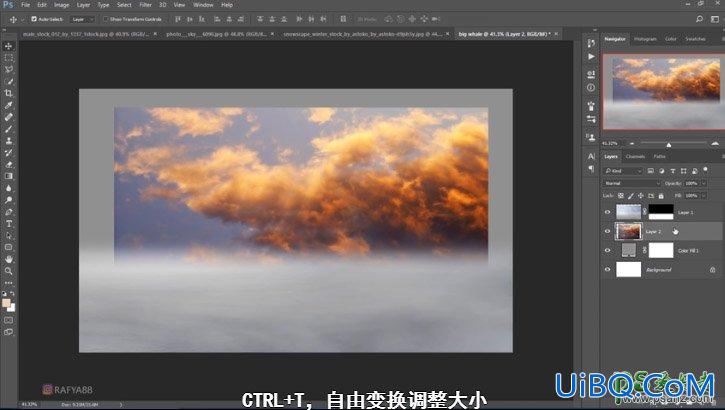The width and height of the screenshot is (725, 410).
Task: Select the Rectangle shape tool
Action: (9, 247)
